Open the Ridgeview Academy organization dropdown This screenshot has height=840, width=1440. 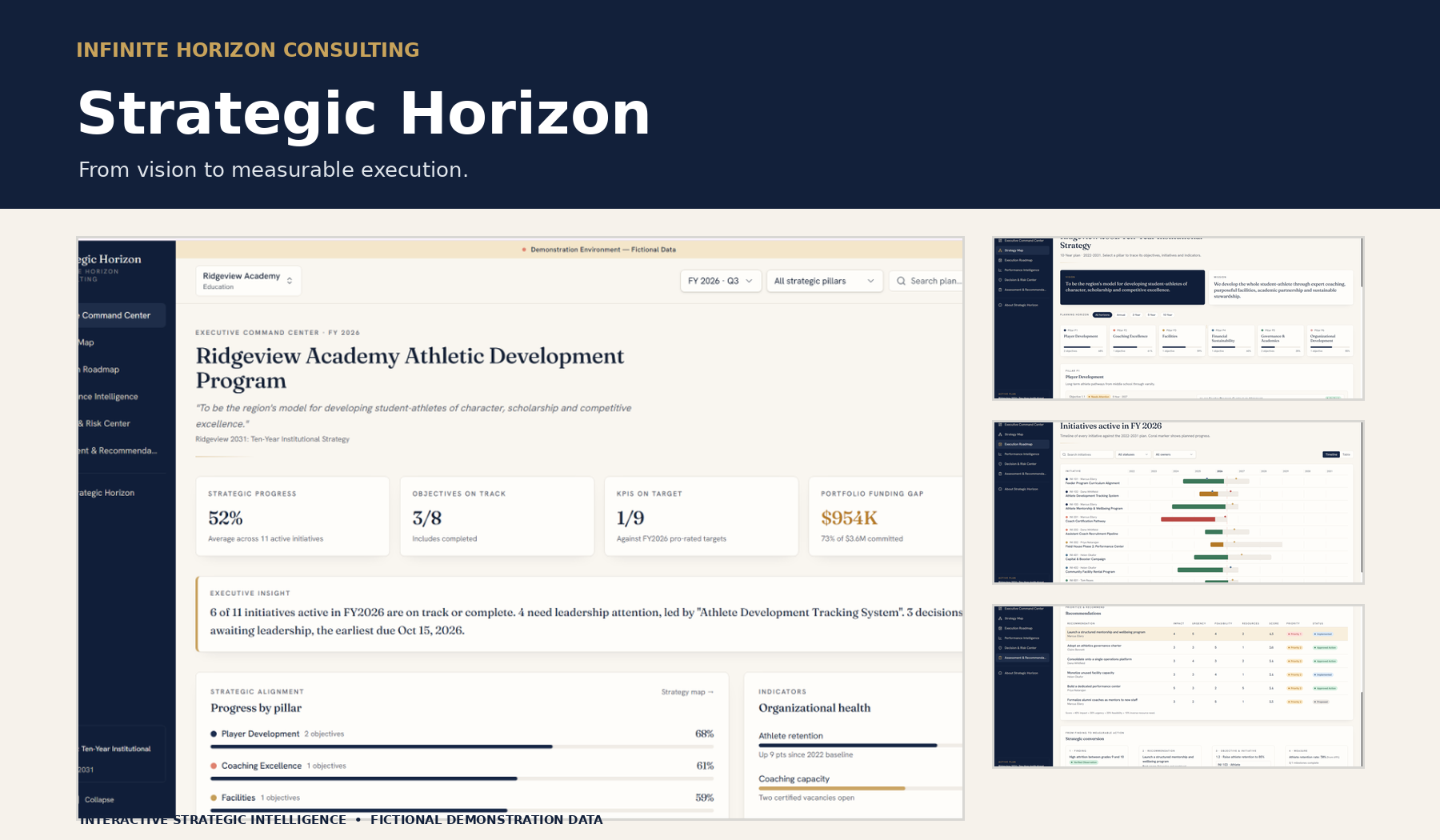click(248, 281)
